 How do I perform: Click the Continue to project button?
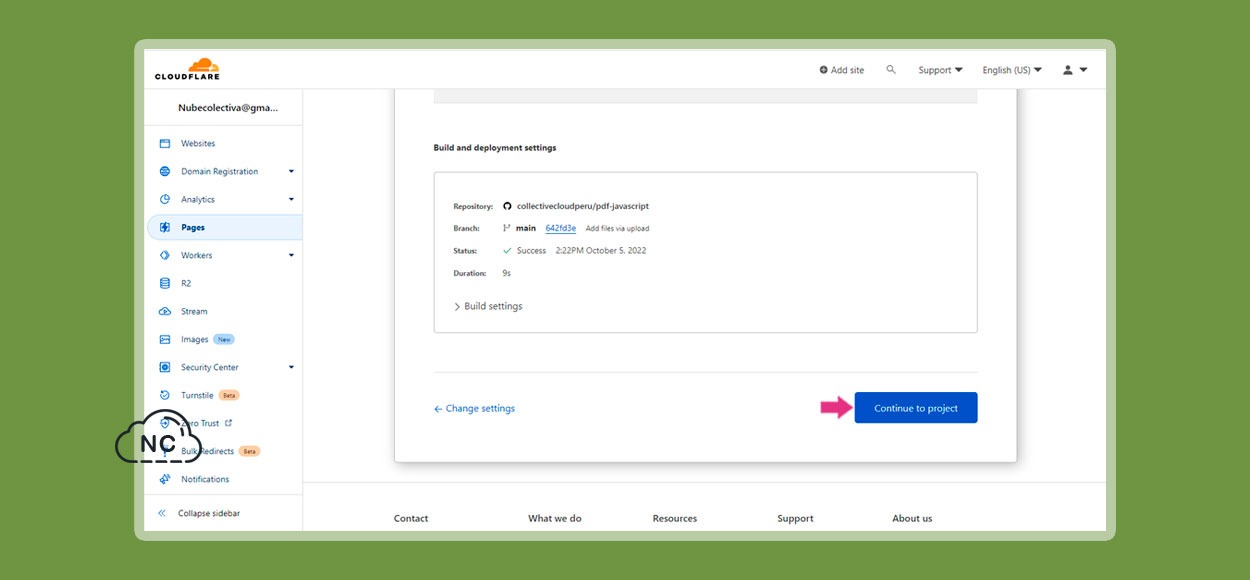click(916, 408)
